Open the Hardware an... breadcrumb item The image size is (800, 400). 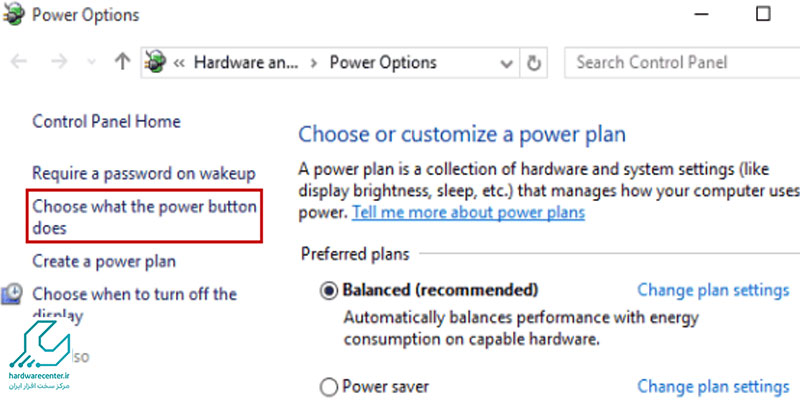[245, 63]
